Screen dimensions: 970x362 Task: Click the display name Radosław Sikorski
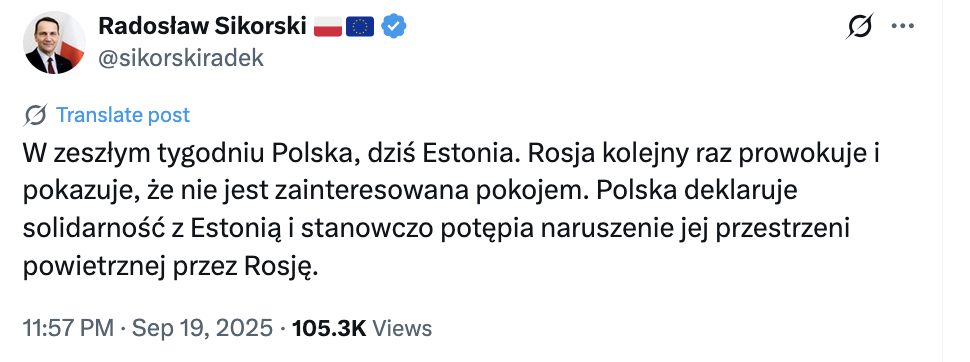click(x=202, y=26)
